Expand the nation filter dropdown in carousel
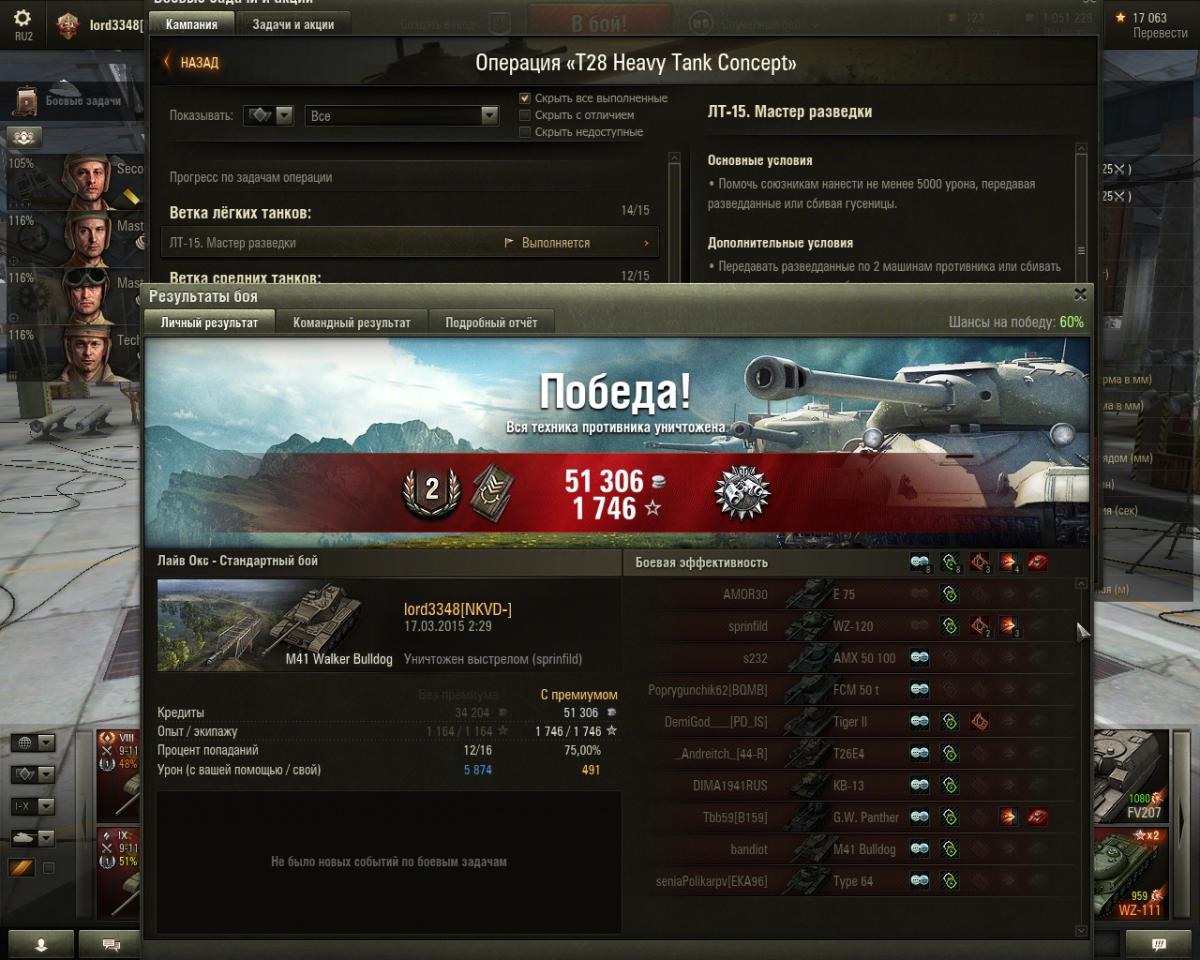The height and width of the screenshot is (960, 1200). tap(32, 743)
